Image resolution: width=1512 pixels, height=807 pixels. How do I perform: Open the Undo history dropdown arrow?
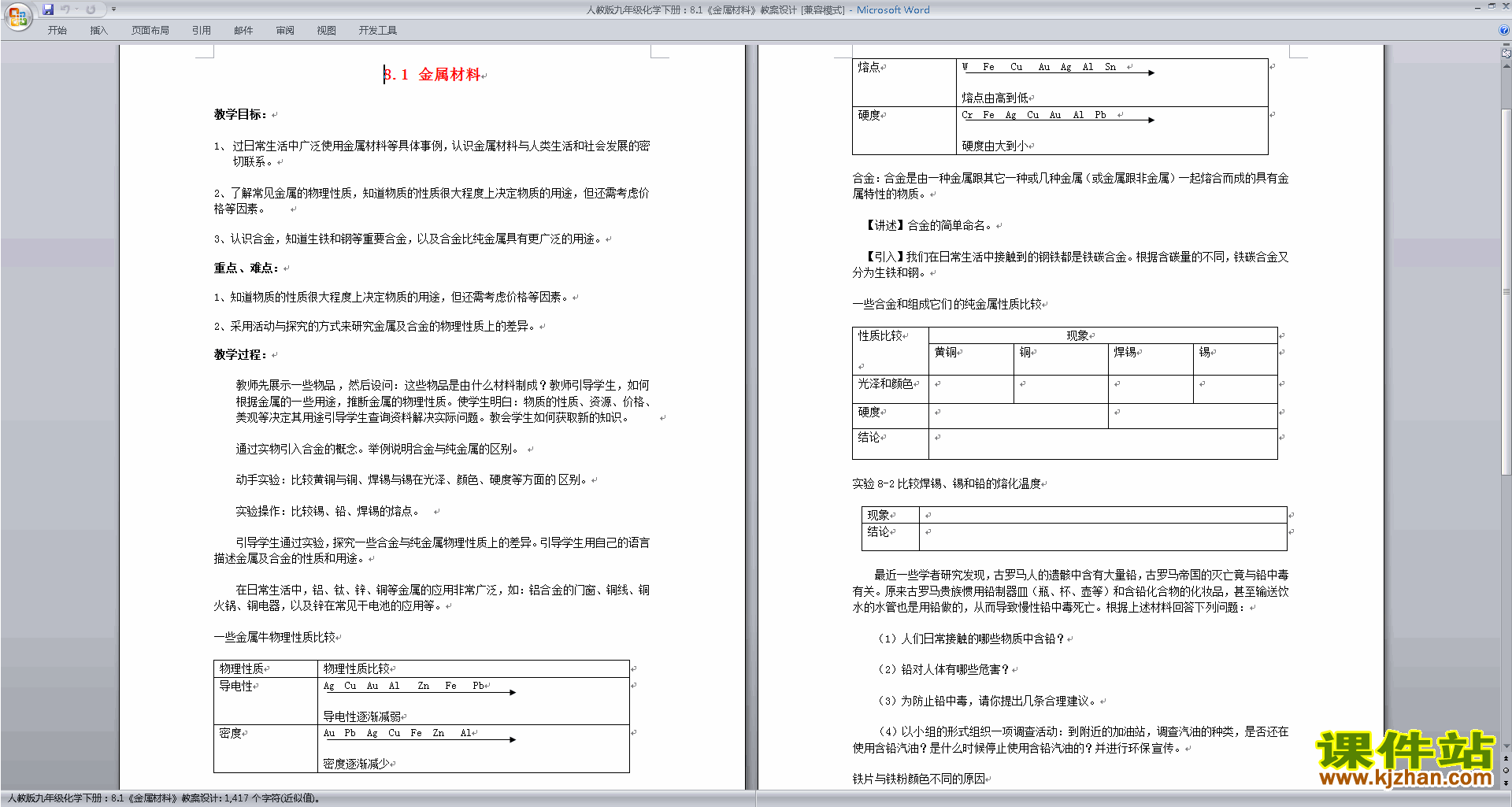pos(77,9)
